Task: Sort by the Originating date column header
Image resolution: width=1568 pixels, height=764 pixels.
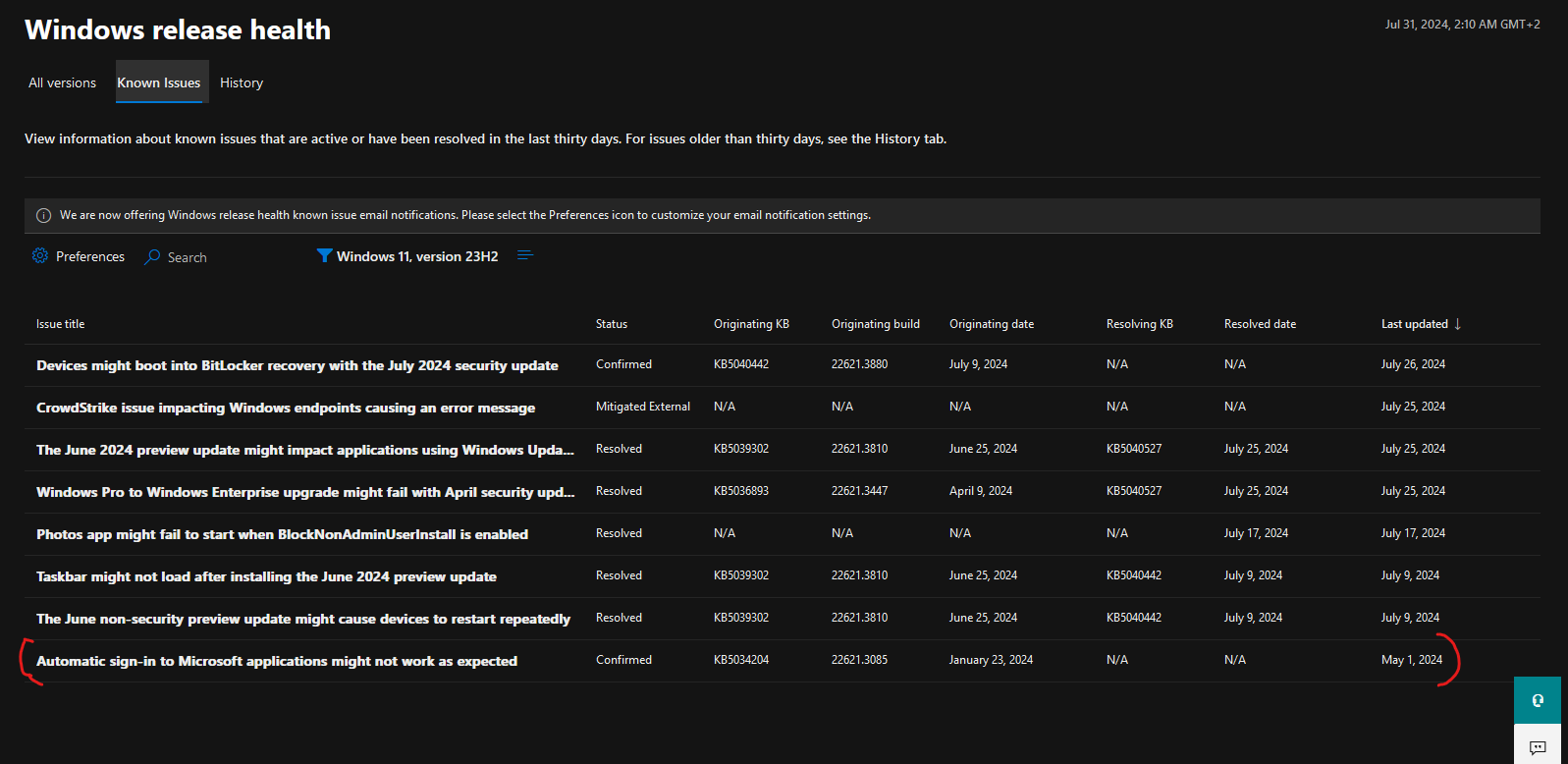Action: [991, 324]
